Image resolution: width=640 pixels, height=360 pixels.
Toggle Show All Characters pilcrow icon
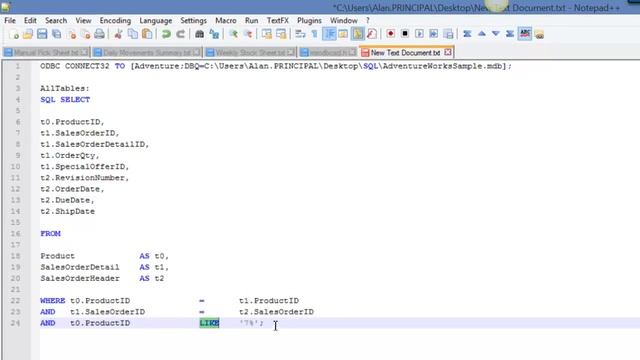click(314, 34)
